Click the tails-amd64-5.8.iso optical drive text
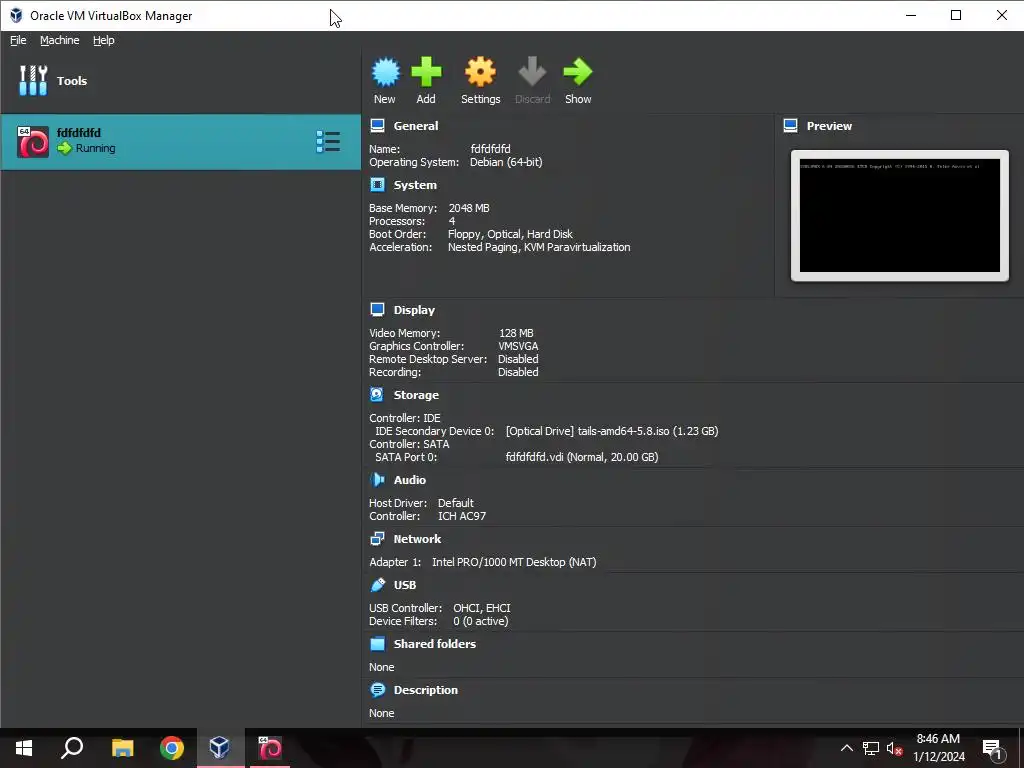The image size is (1024, 768). click(611, 431)
